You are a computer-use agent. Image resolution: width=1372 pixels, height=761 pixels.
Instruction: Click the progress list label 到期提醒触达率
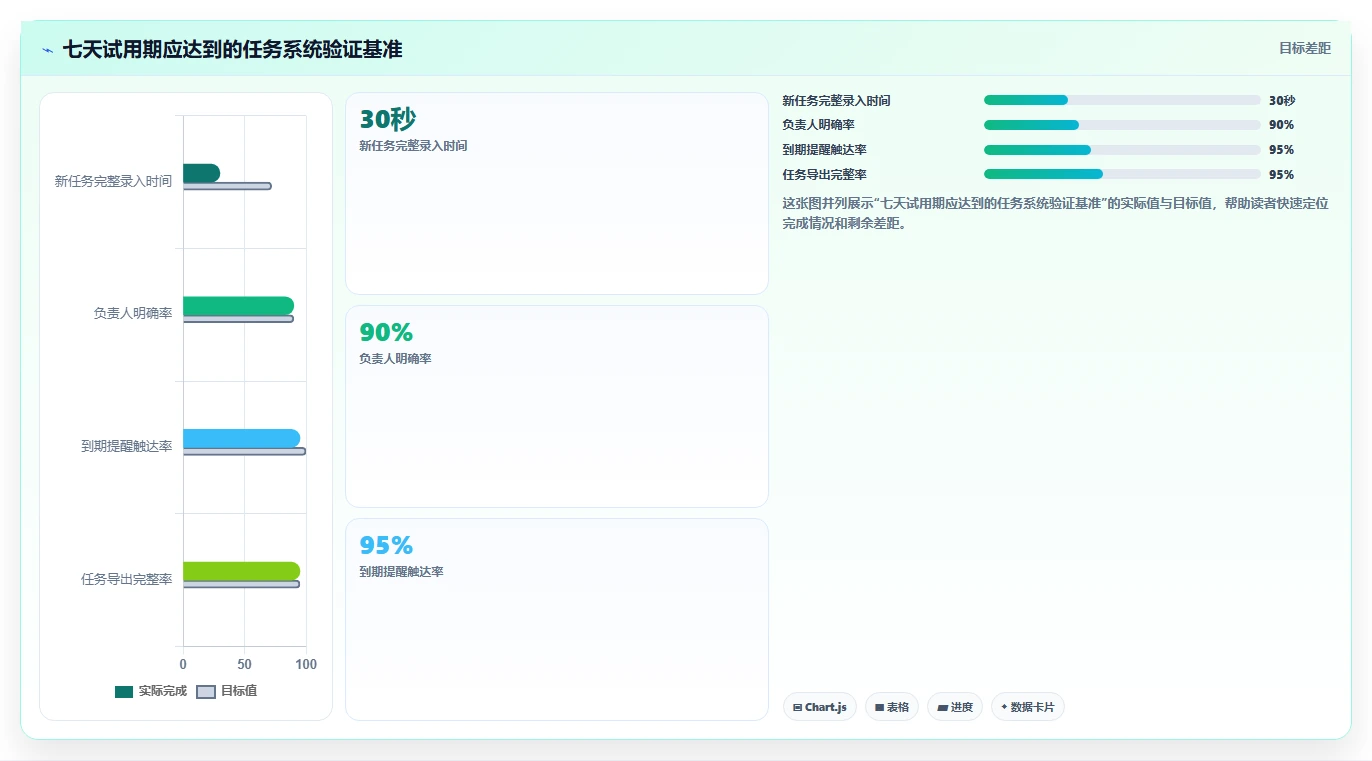824,150
